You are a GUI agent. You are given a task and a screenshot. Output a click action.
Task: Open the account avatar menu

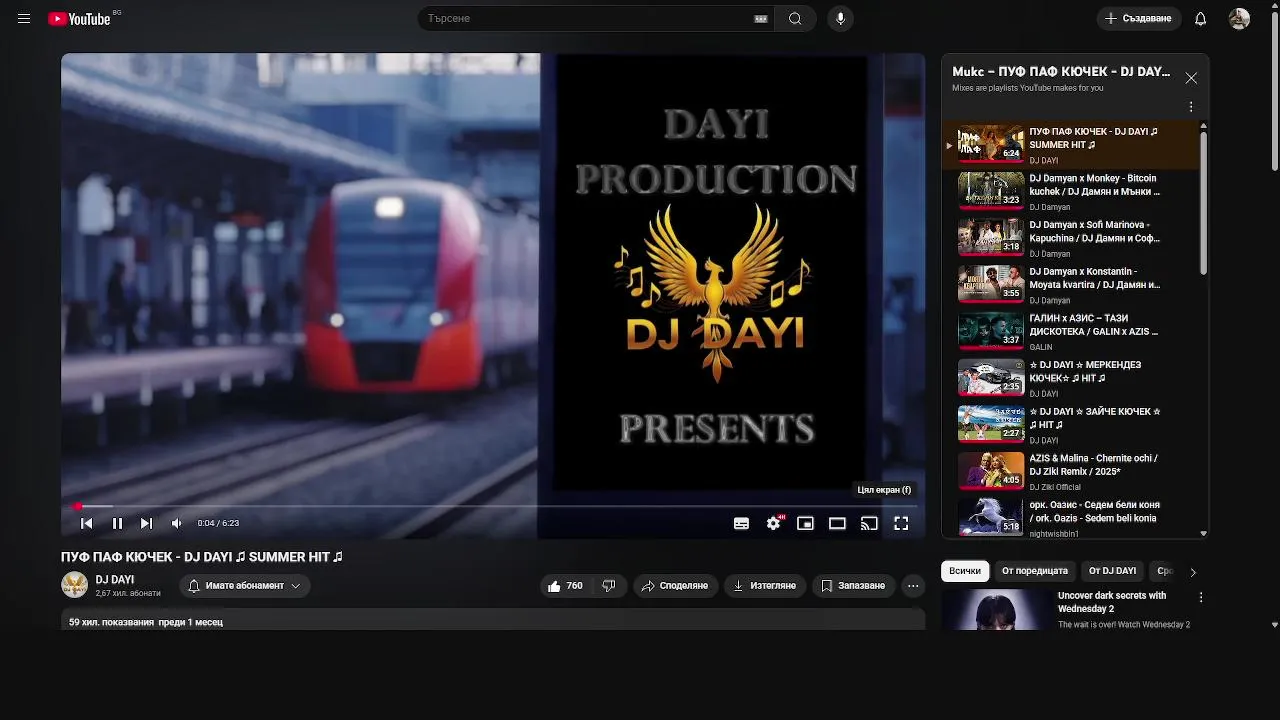1239,19
